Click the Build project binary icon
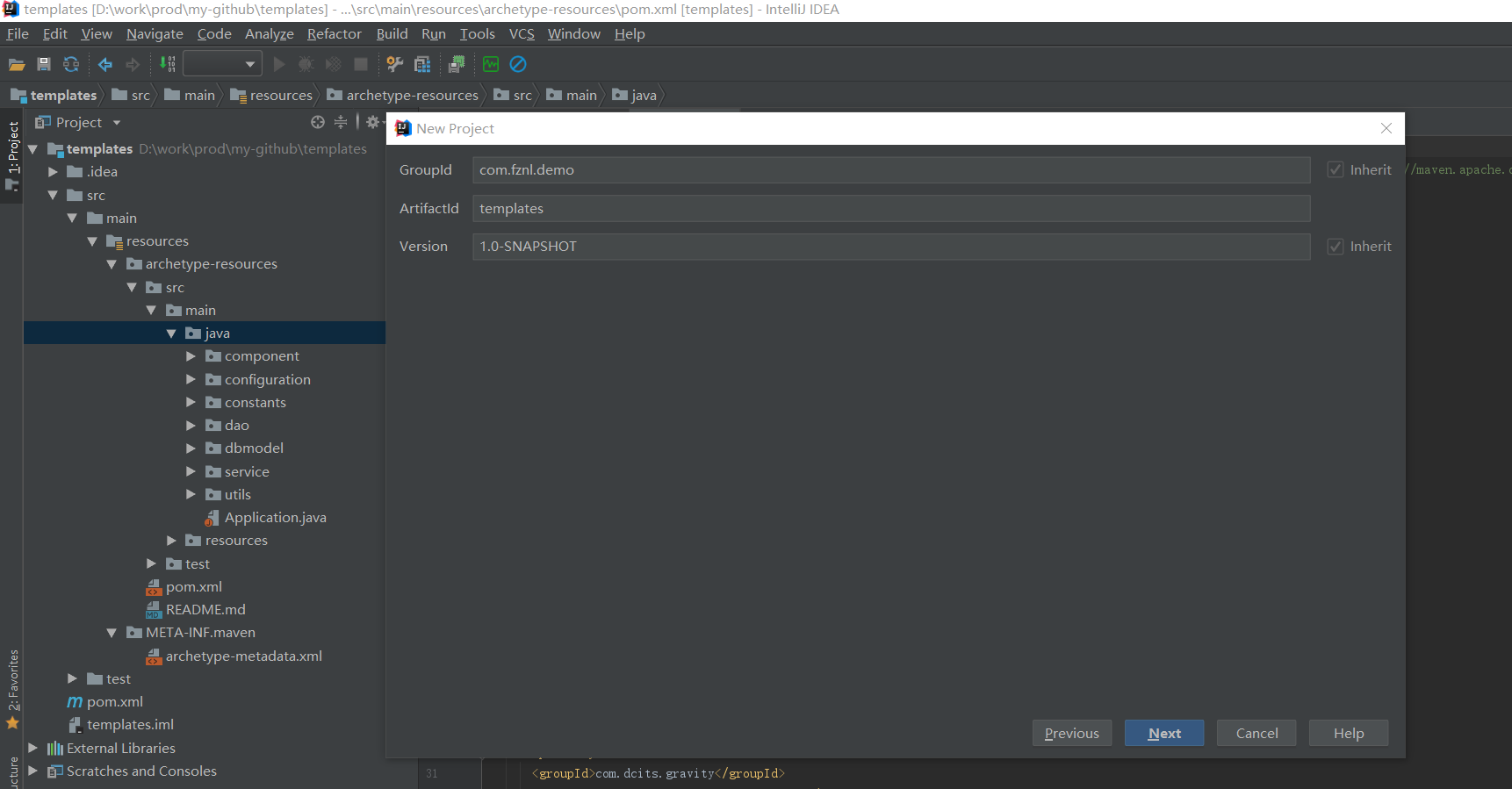The image size is (1512, 789). [x=167, y=64]
